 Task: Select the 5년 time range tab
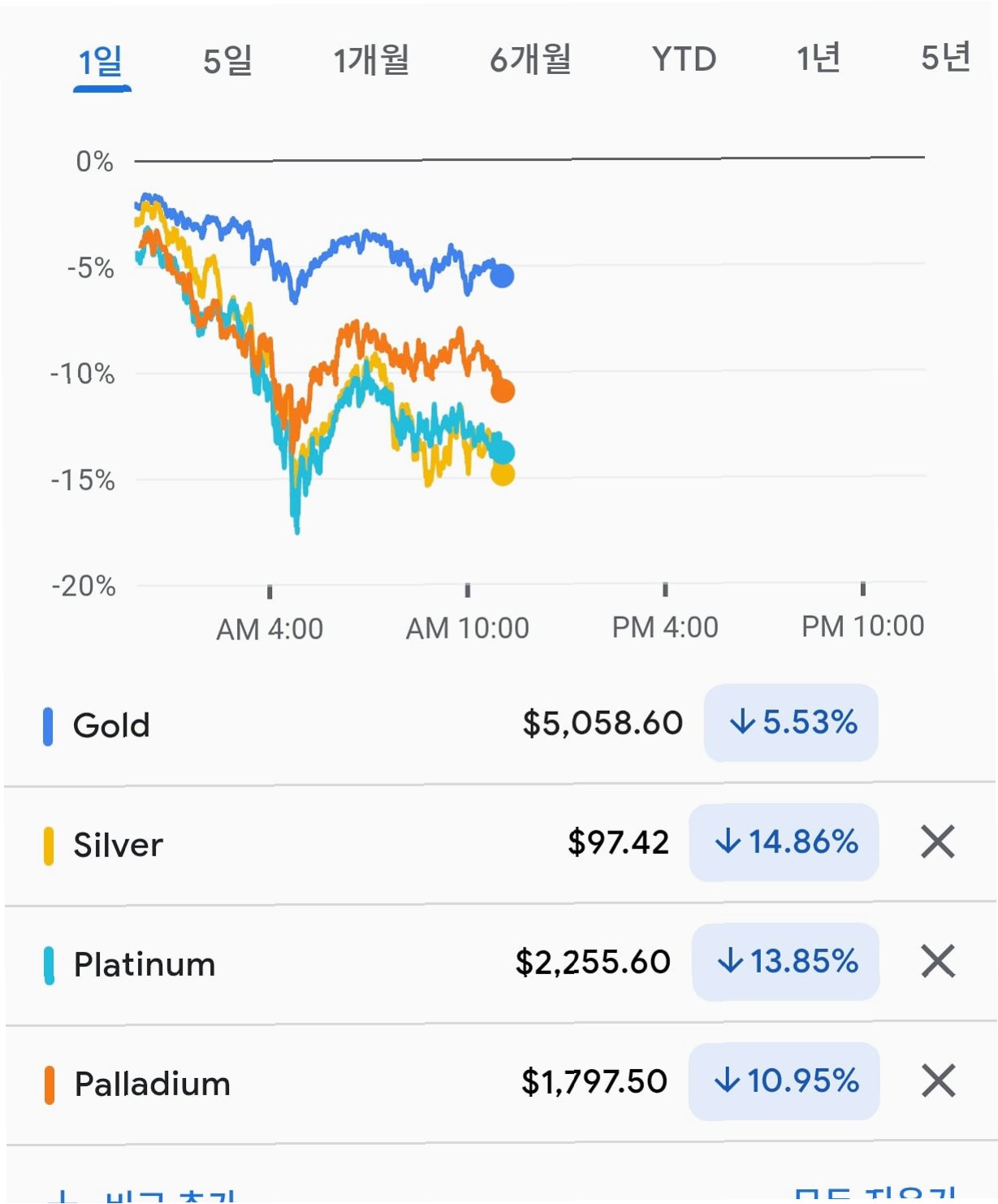(946, 58)
